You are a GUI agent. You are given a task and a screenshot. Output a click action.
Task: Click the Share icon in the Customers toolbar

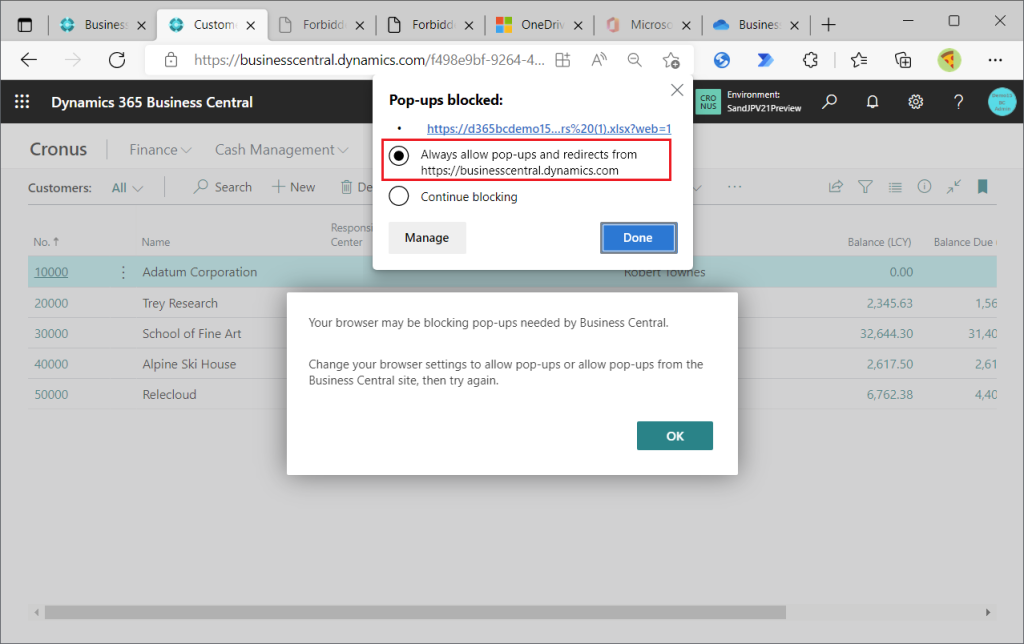coord(835,187)
